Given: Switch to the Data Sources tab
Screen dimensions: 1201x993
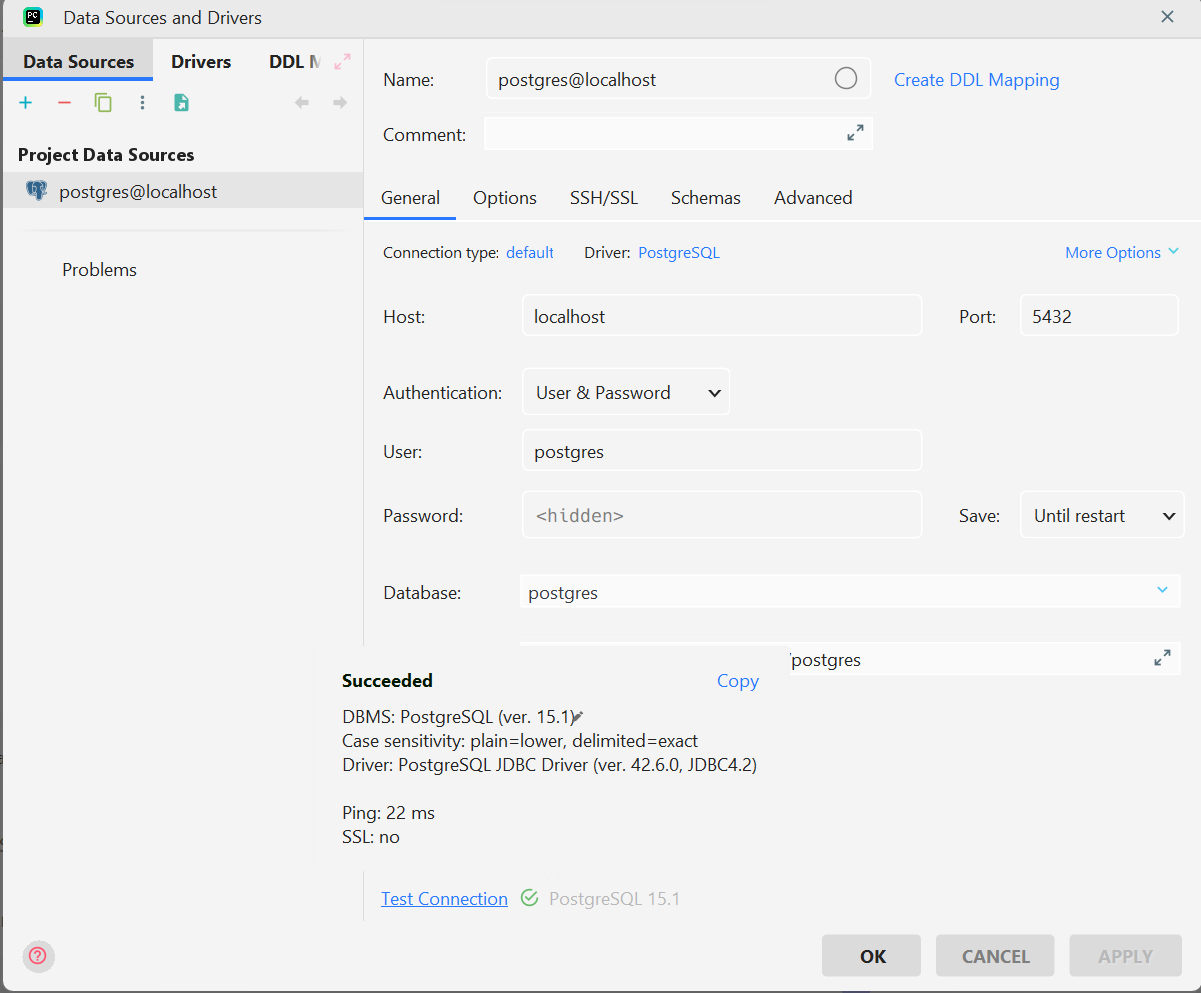Looking at the screenshot, I should pyautogui.click(x=78, y=61).
